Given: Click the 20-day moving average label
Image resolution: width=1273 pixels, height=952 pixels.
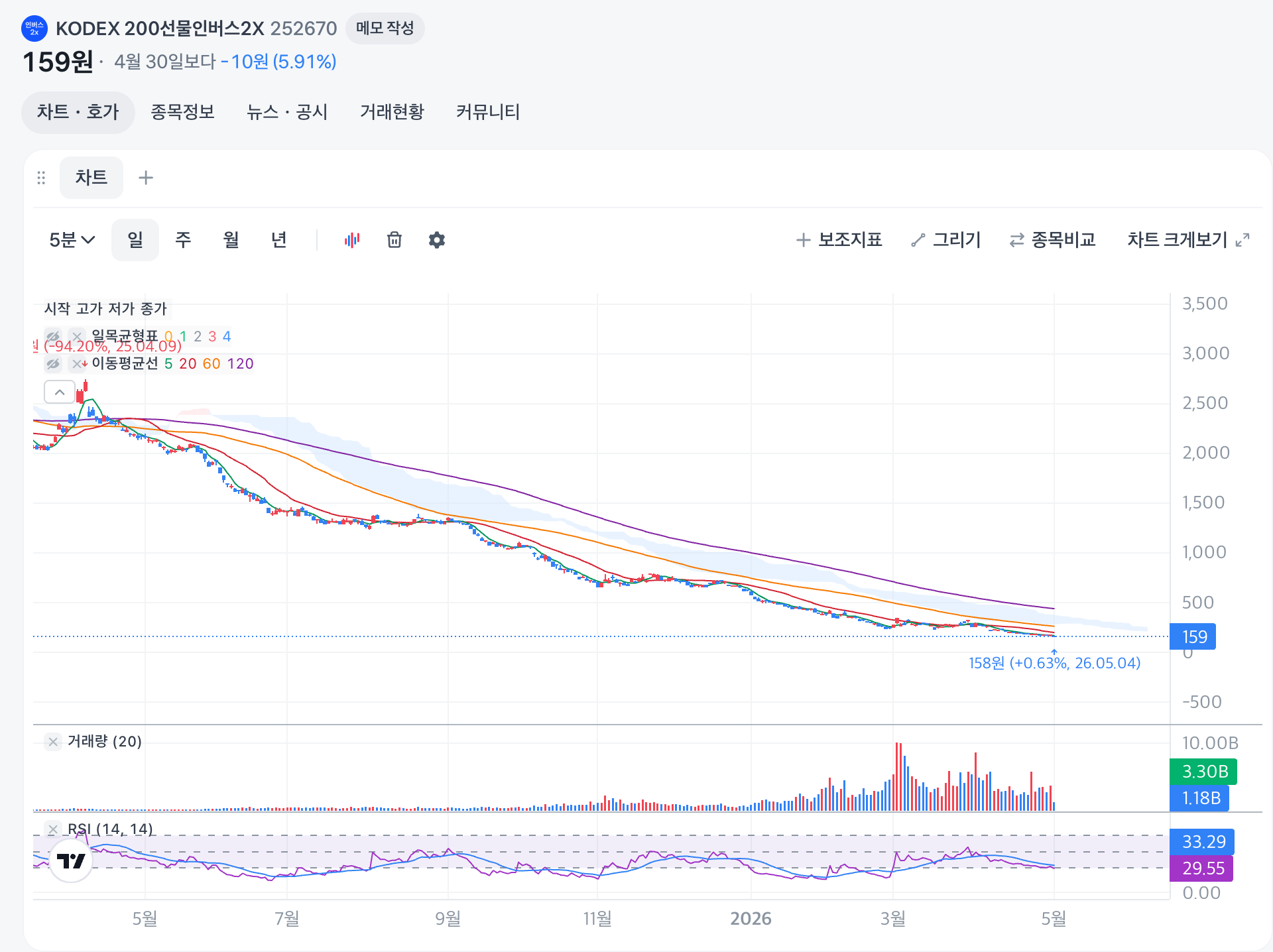Looking at the screenshot, I should [x=188, y=364].
